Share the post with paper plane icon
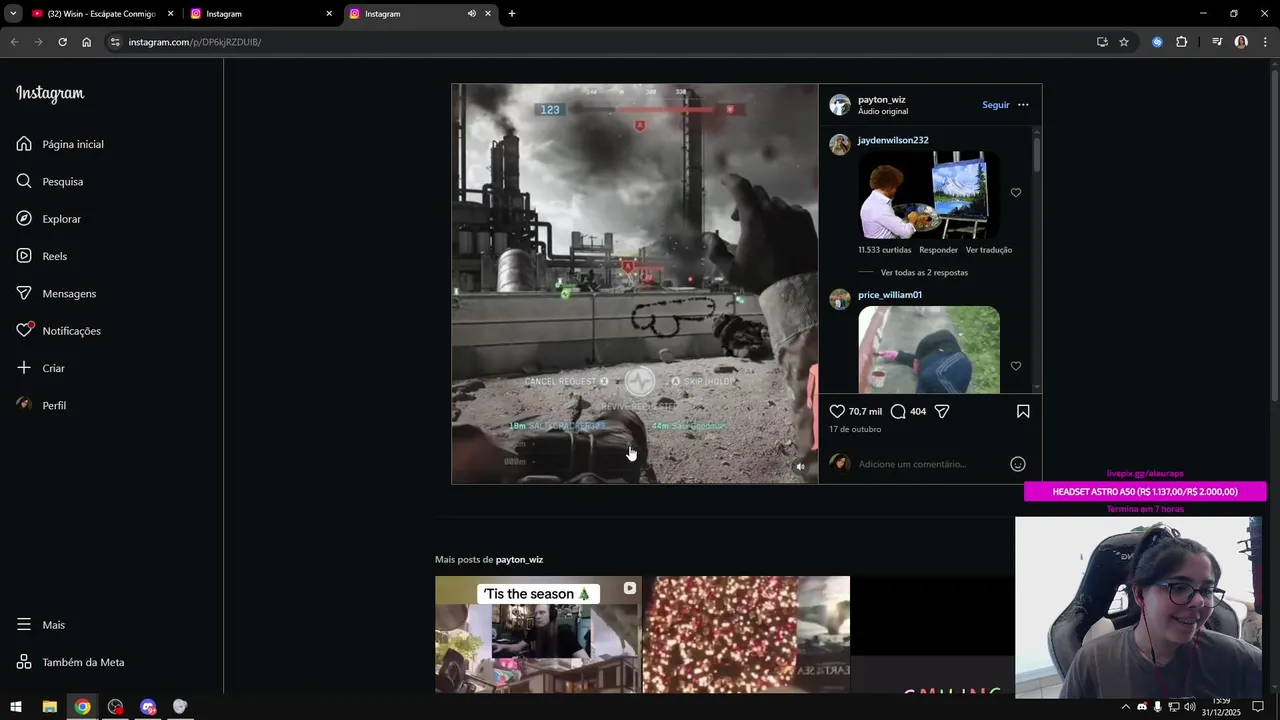 click(x=942, y=411)
